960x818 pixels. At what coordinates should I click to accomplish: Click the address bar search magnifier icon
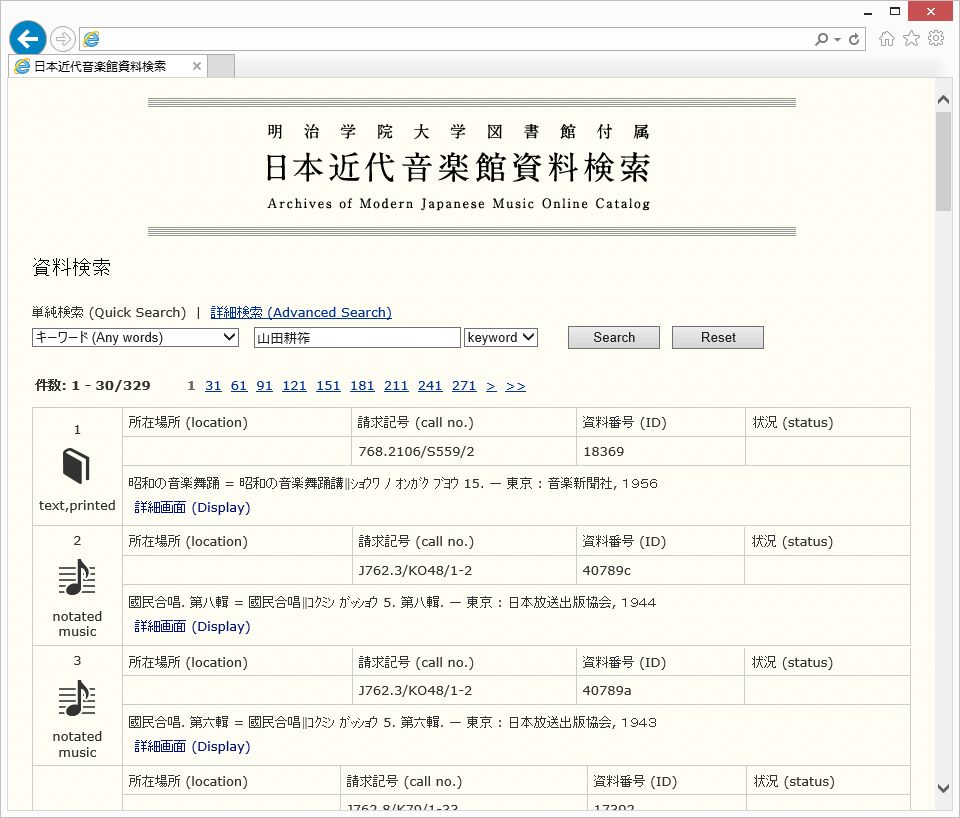click(822, 39)
